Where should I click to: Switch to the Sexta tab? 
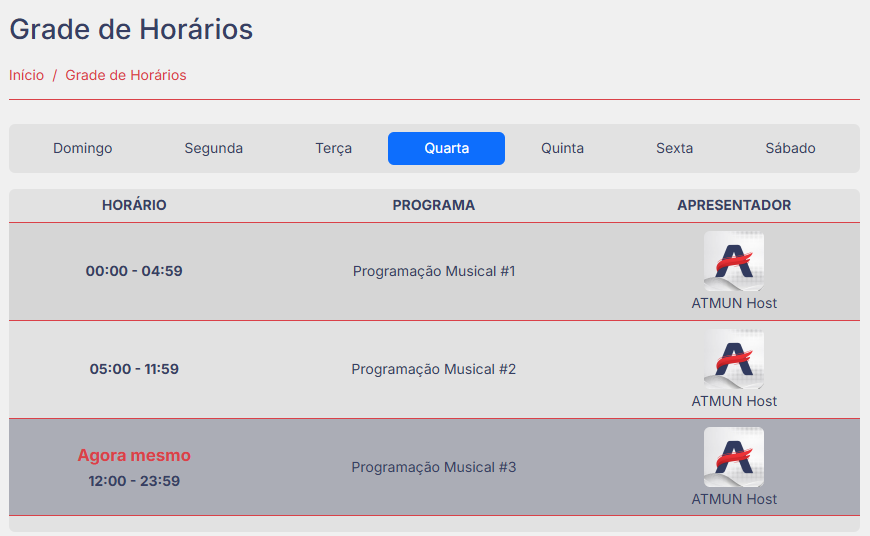(x=675, y=148)
